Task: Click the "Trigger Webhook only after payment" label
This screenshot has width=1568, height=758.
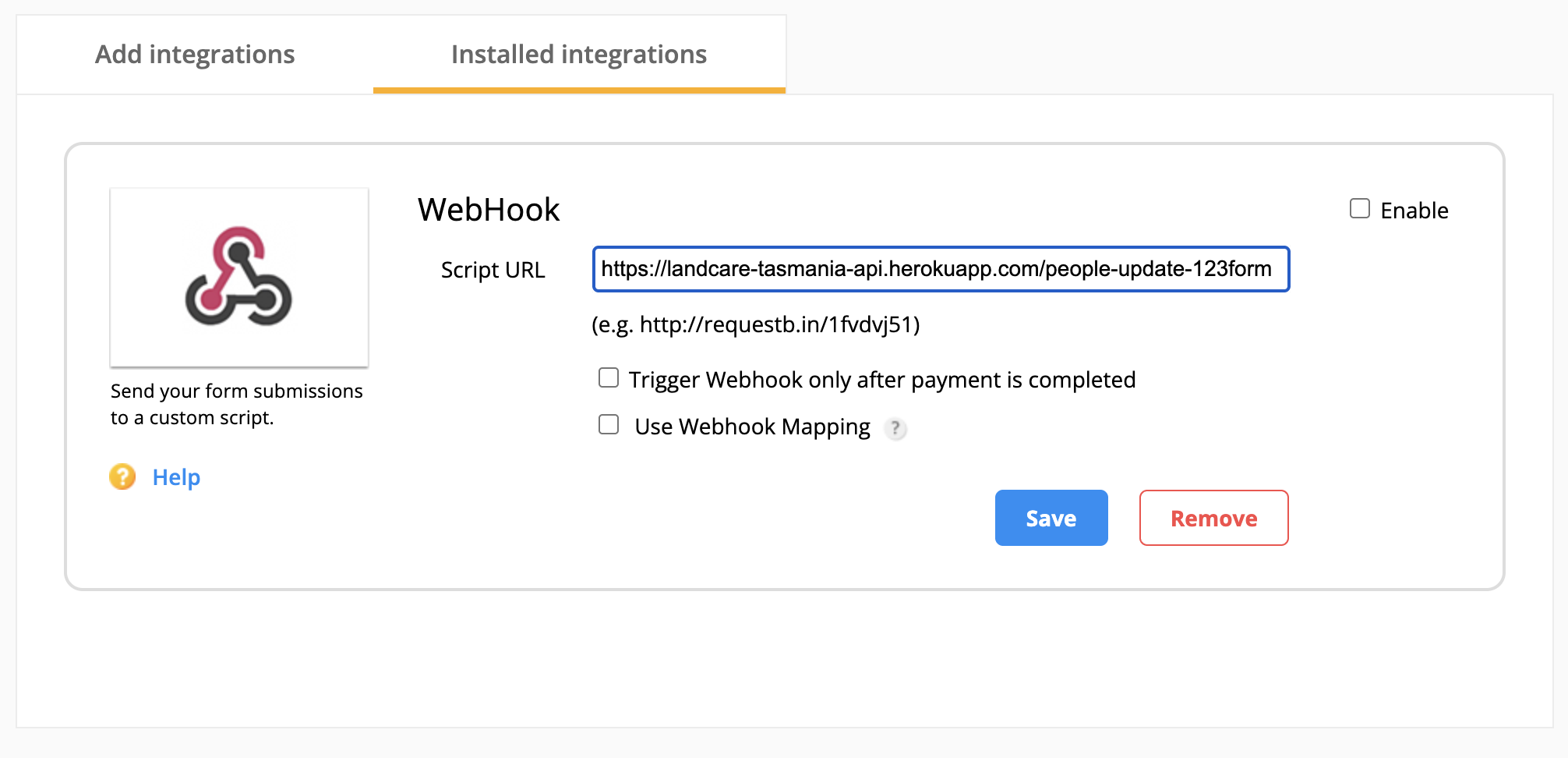Action: (881, 380)
